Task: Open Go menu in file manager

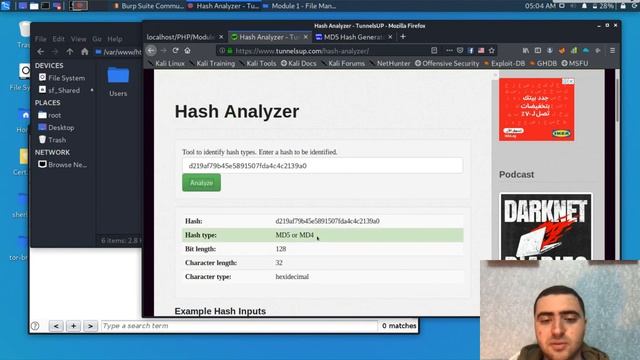Action: 97,39
